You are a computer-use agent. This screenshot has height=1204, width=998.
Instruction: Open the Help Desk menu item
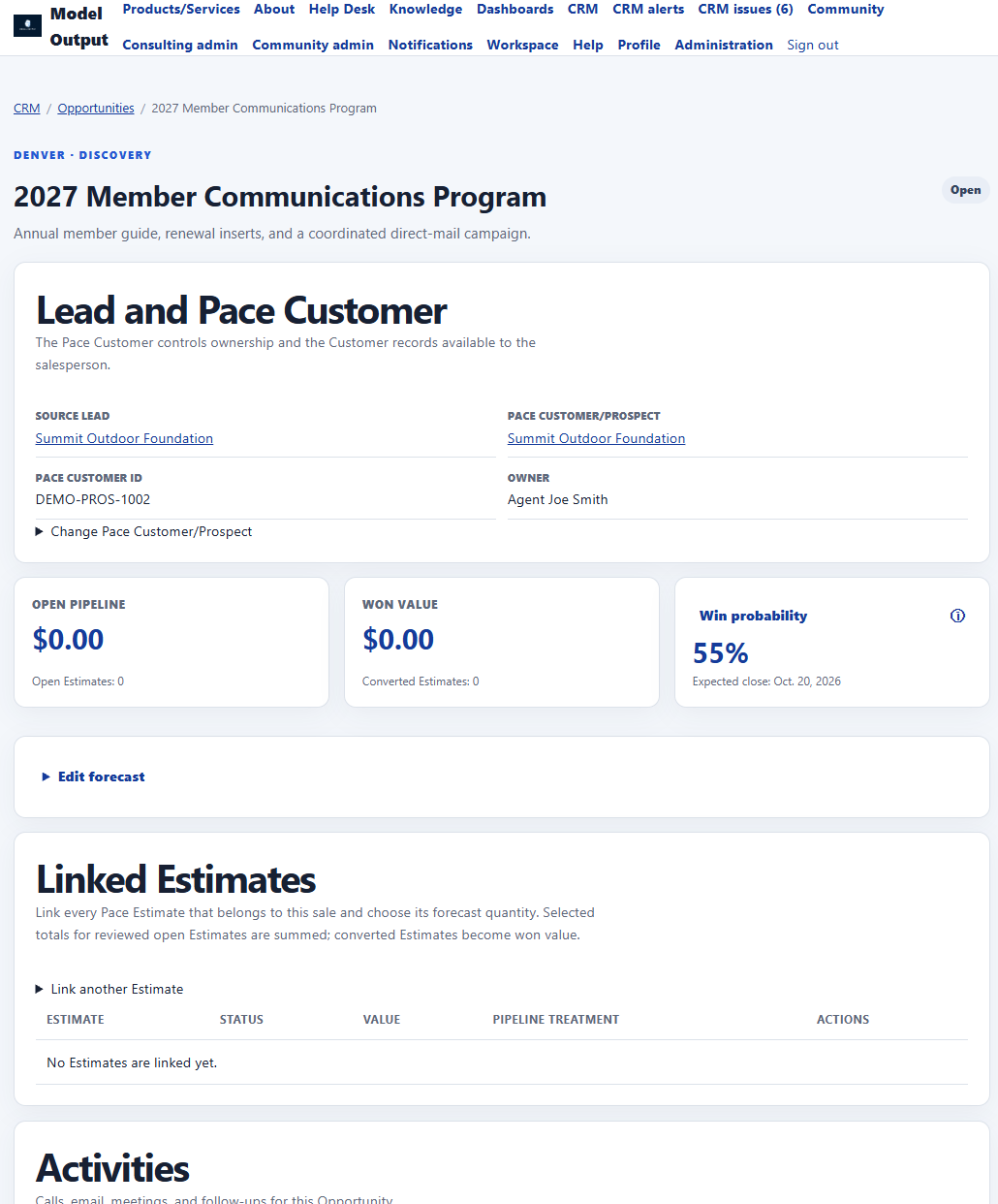pyautogui.click(x=342, y=9)
